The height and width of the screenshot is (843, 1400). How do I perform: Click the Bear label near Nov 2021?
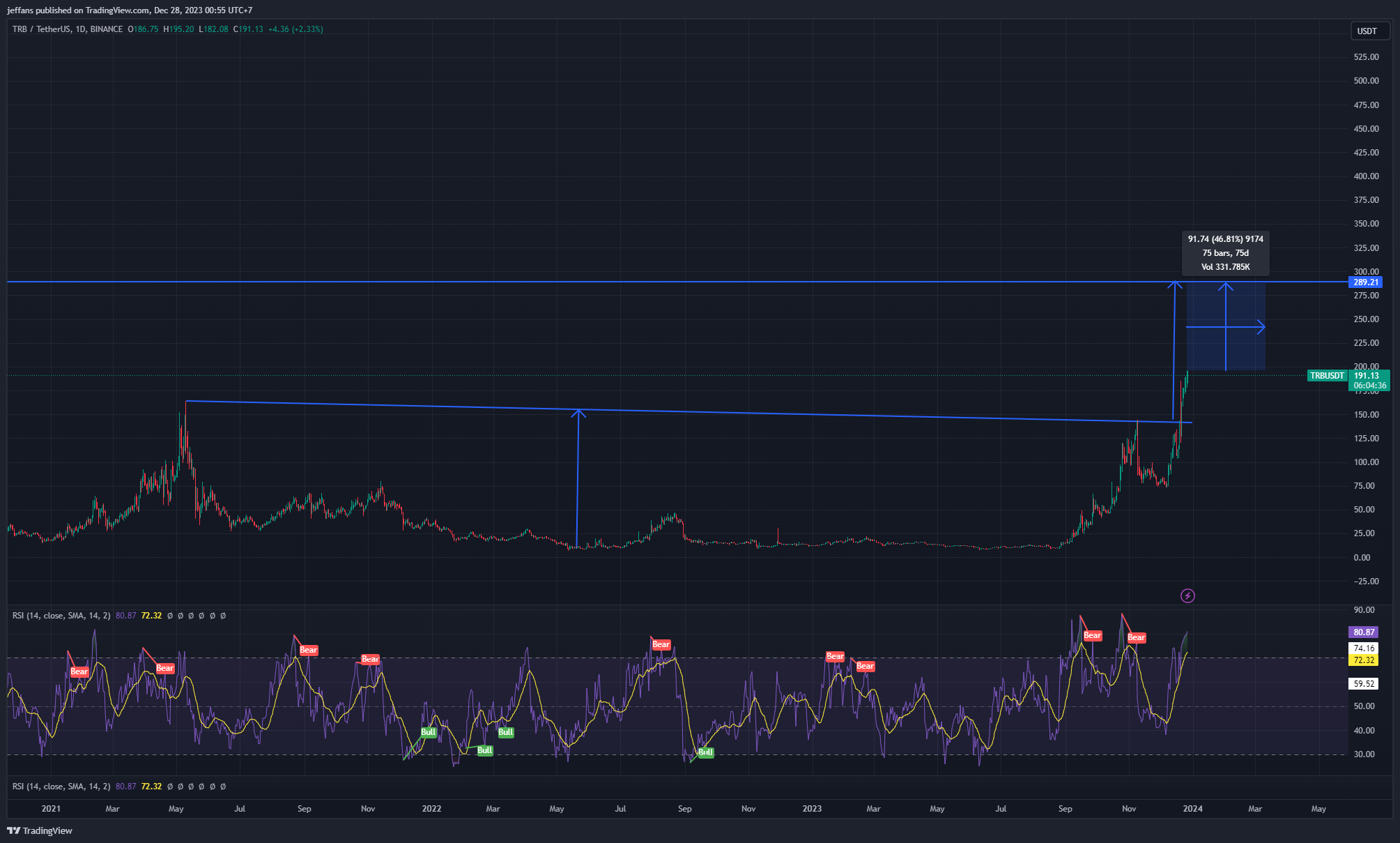370,659
